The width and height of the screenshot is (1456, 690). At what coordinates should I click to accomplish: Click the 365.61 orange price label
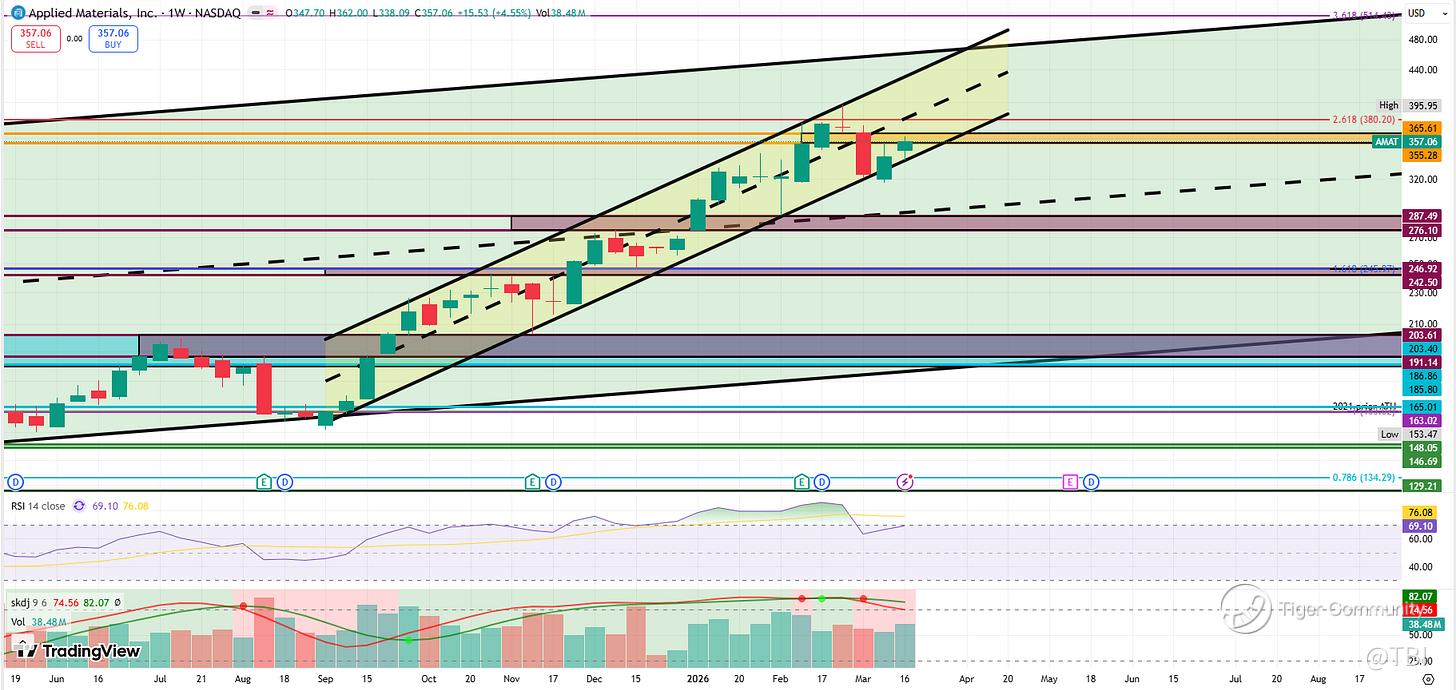[1421, 129]
